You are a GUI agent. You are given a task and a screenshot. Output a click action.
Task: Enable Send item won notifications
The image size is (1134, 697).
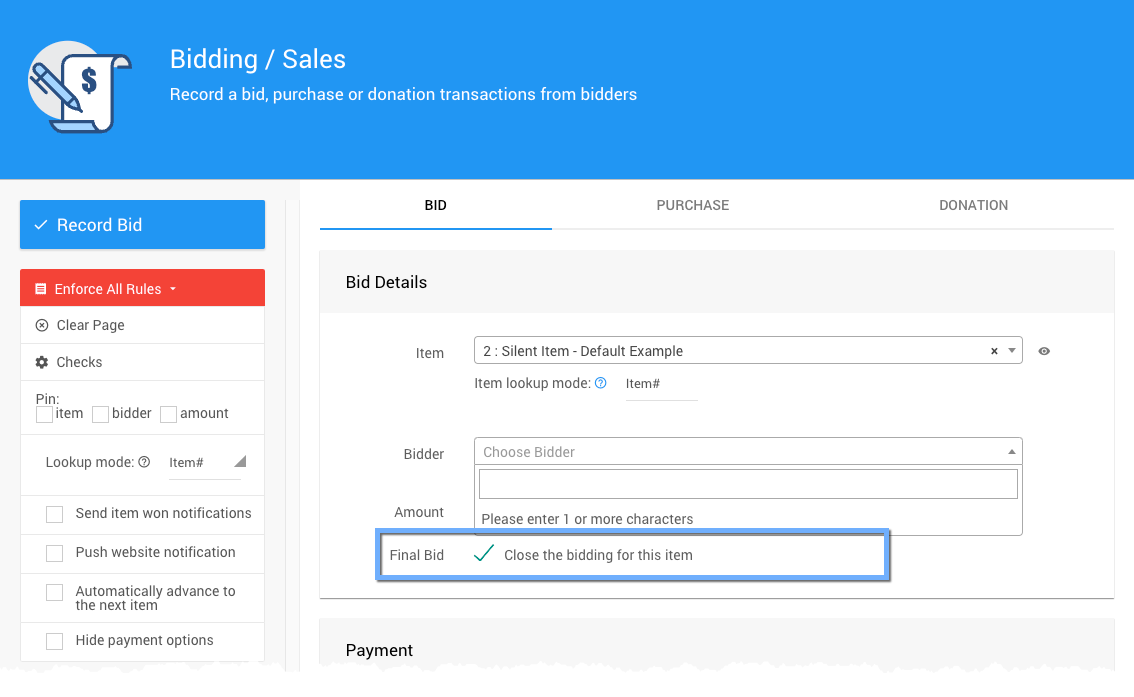point(55,514)
